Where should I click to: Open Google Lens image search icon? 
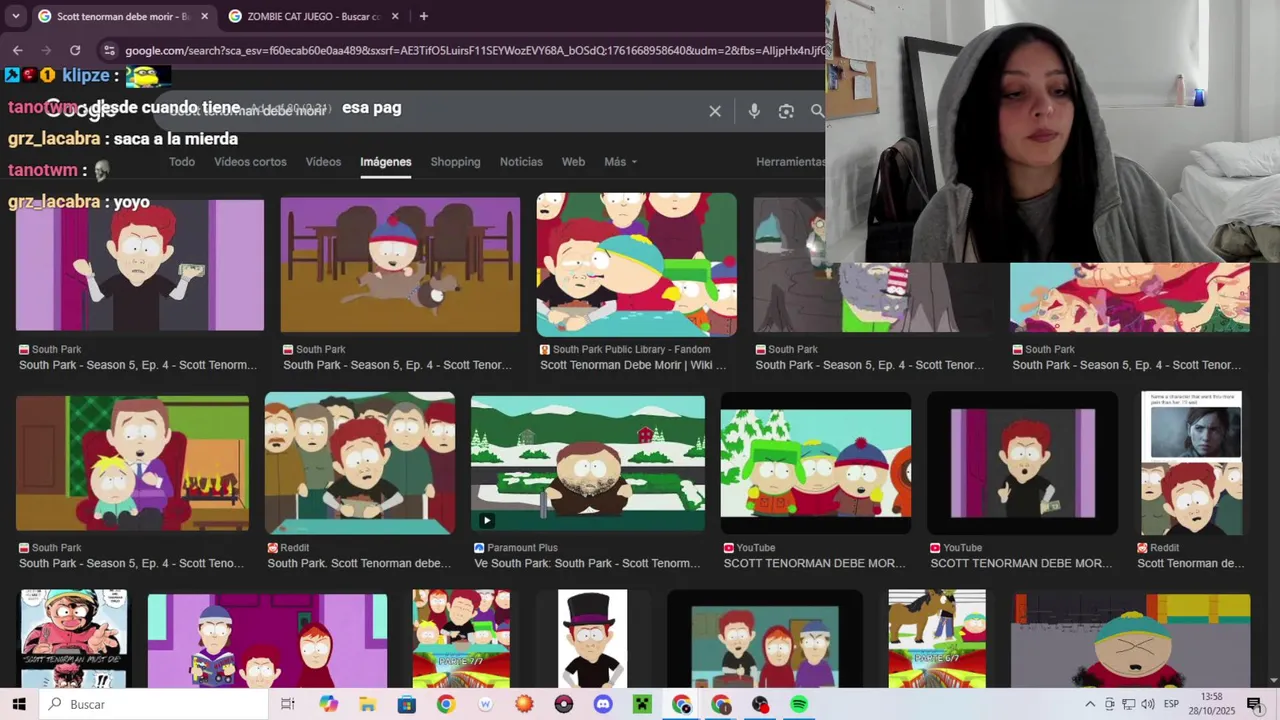[786, 111]
